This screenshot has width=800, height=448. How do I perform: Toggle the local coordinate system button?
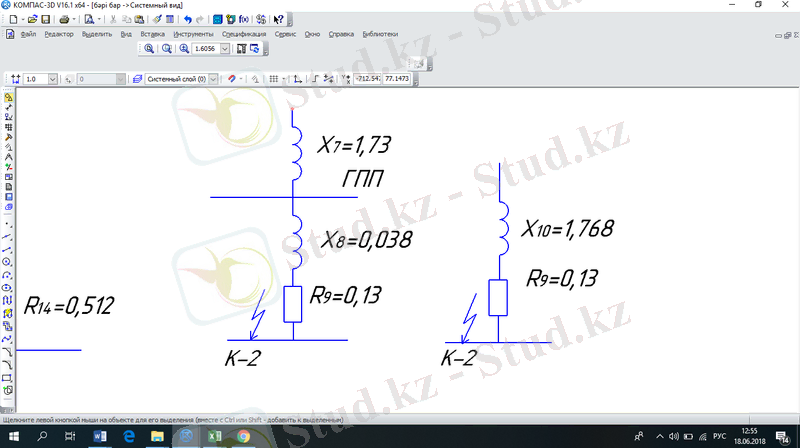[x=298, y=79]
